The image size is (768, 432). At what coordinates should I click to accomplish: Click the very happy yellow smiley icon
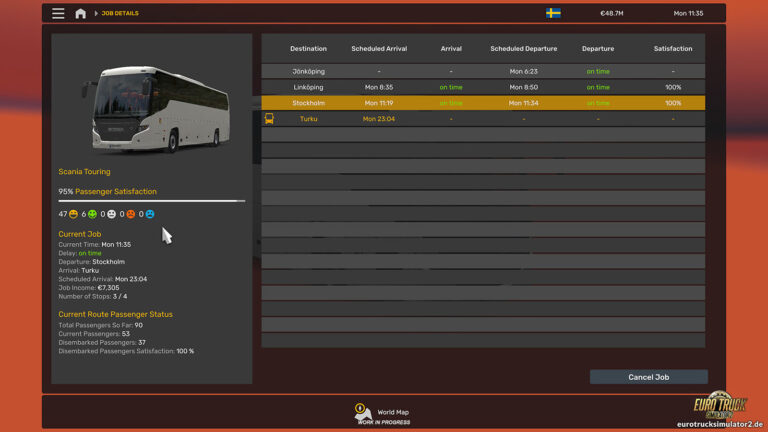74,214
